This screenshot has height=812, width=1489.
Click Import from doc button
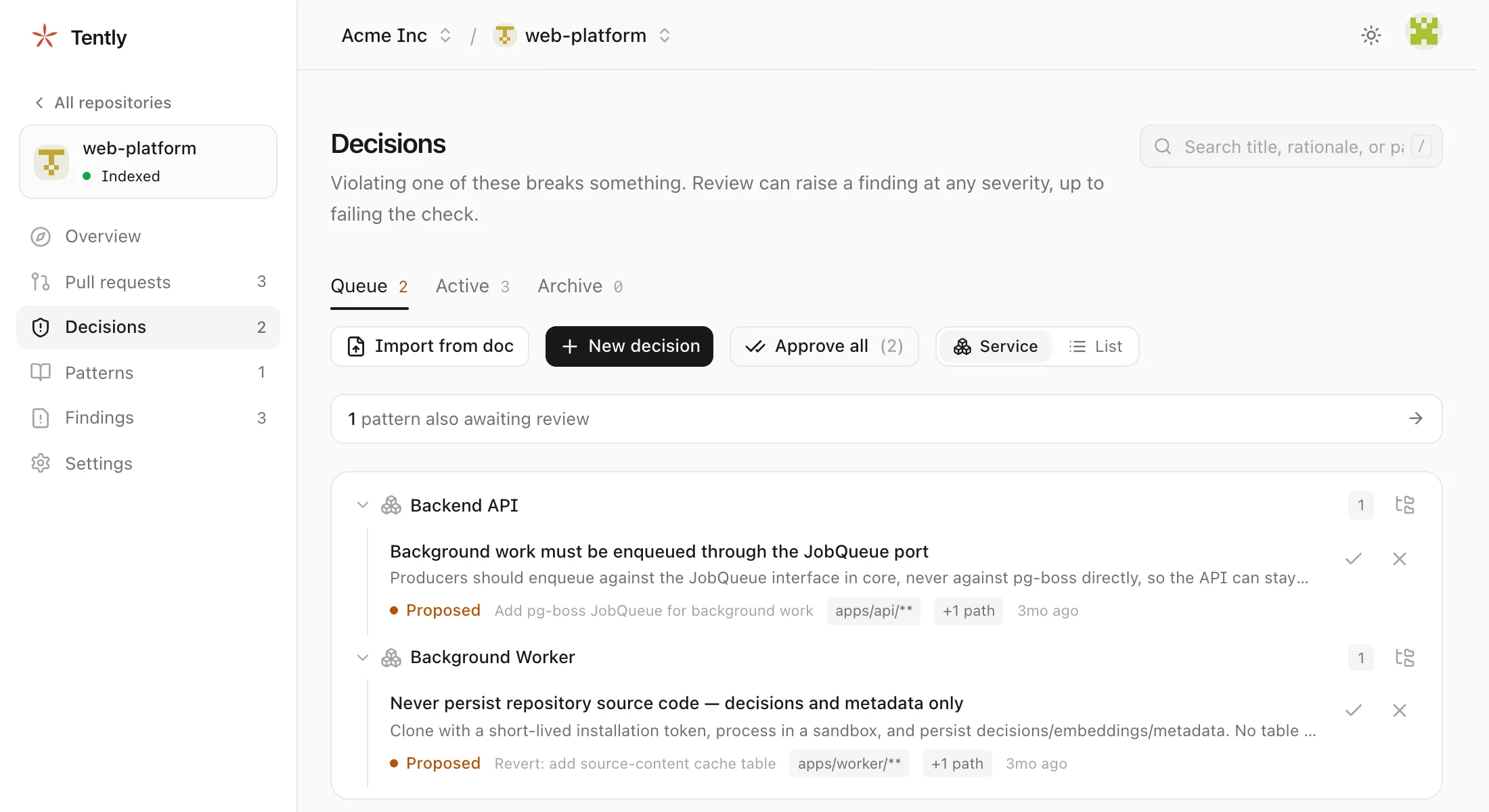[x=430, y=346]
